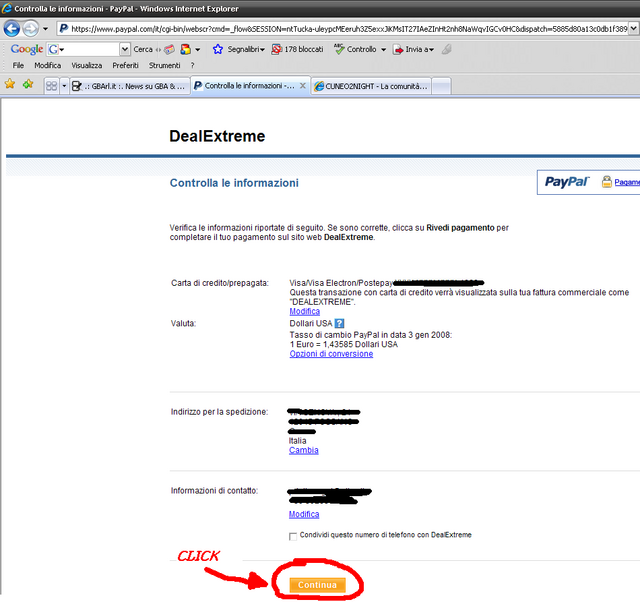The image size is (640, 602).
Task: Click the PayPal URL address field
Action: pyautogui.click(x=343, y=29)
